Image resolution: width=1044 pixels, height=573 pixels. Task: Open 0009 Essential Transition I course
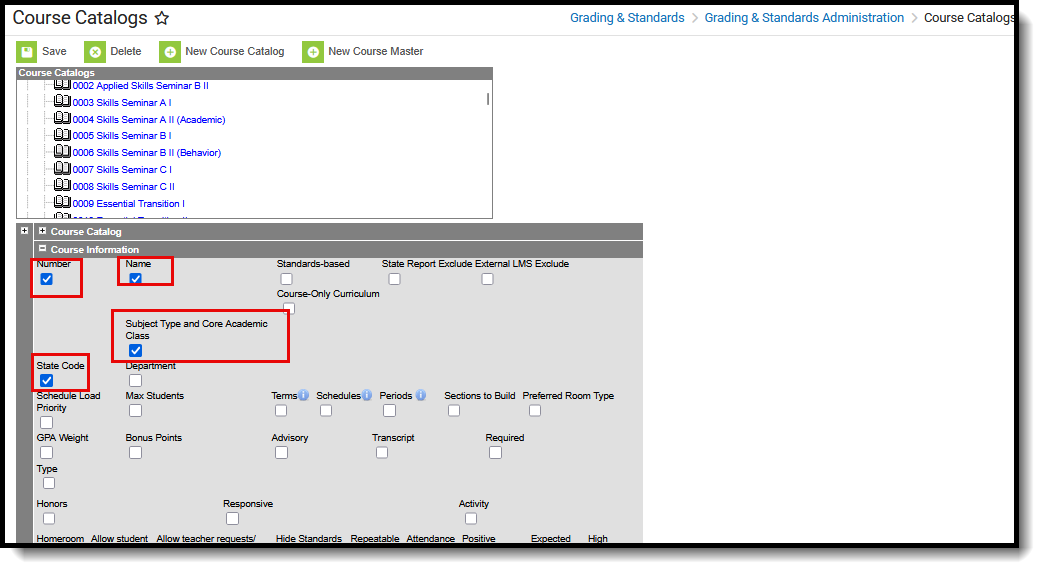click(129, 204)
